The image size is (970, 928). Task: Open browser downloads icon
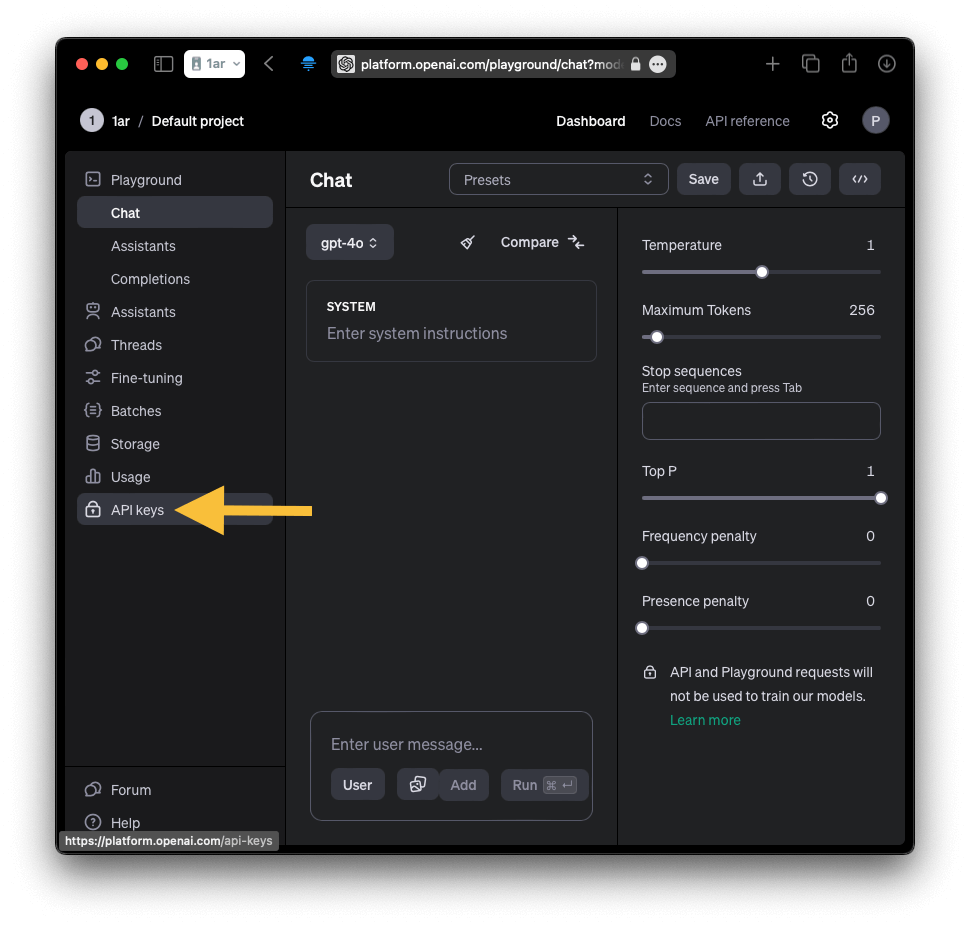[886, 64]
